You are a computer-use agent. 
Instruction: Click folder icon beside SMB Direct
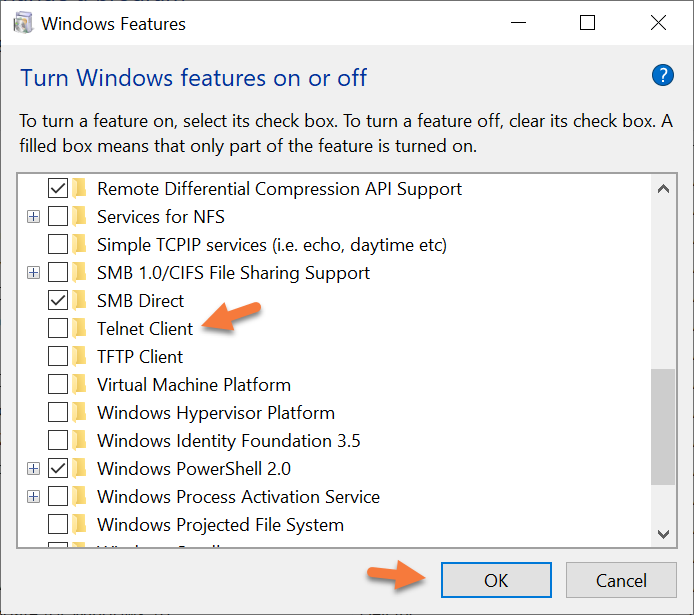pos(81,300)
